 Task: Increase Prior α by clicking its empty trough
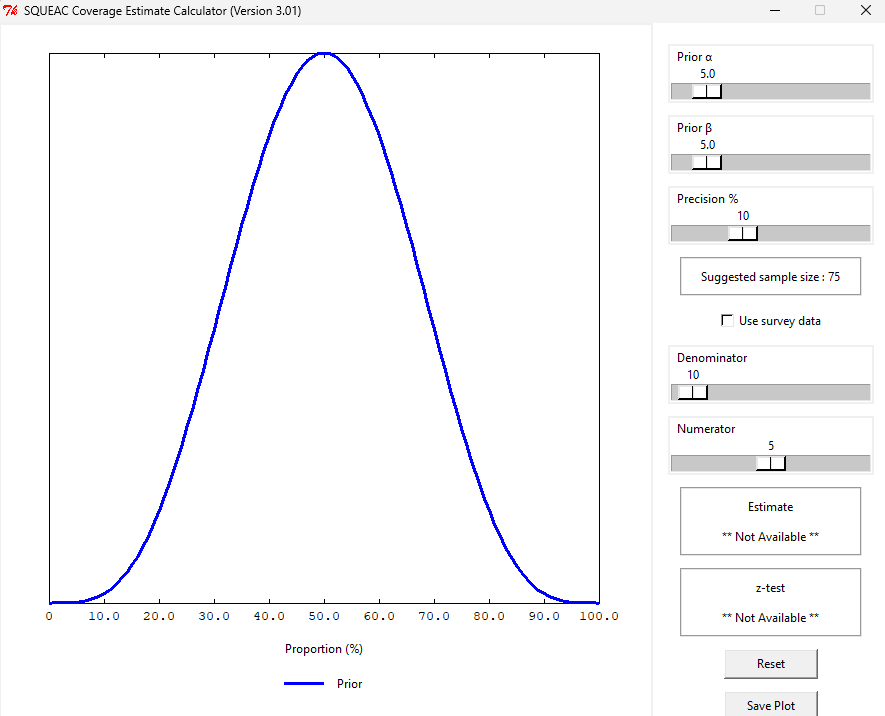(x=800, y=92)
